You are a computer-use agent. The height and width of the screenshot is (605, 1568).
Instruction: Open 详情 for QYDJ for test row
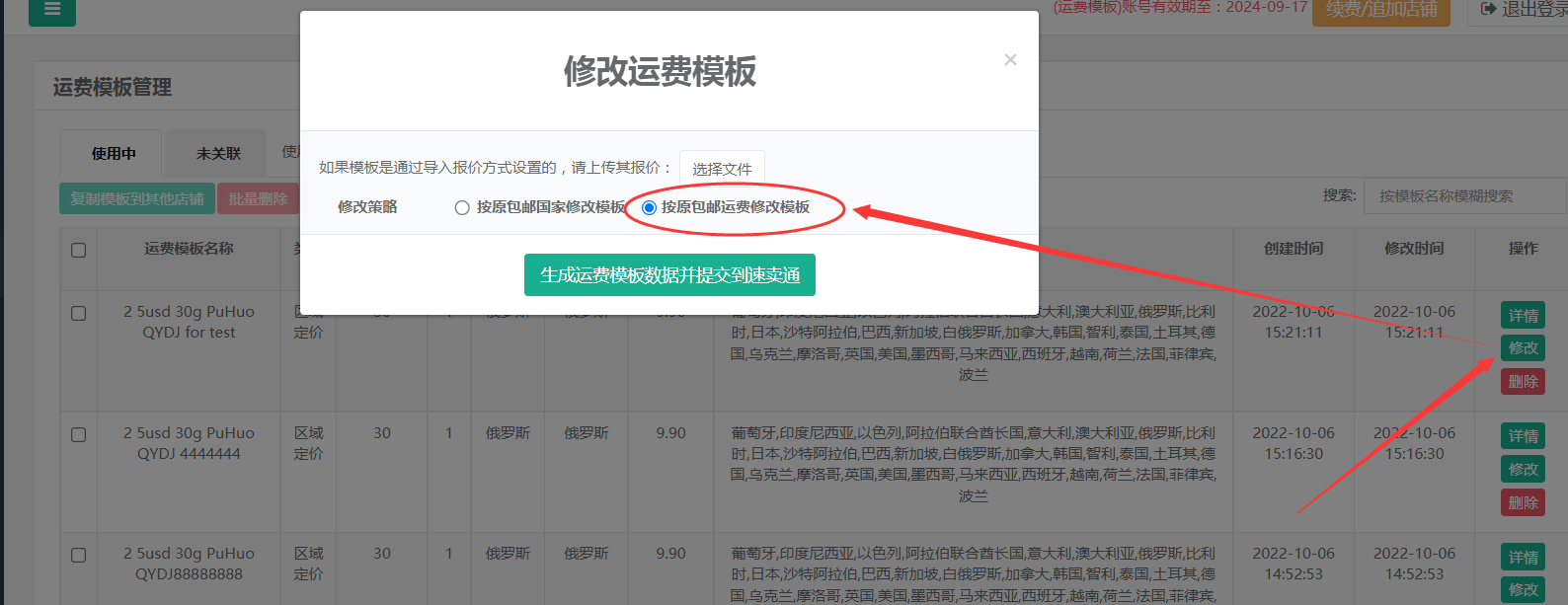(1523, 316)
